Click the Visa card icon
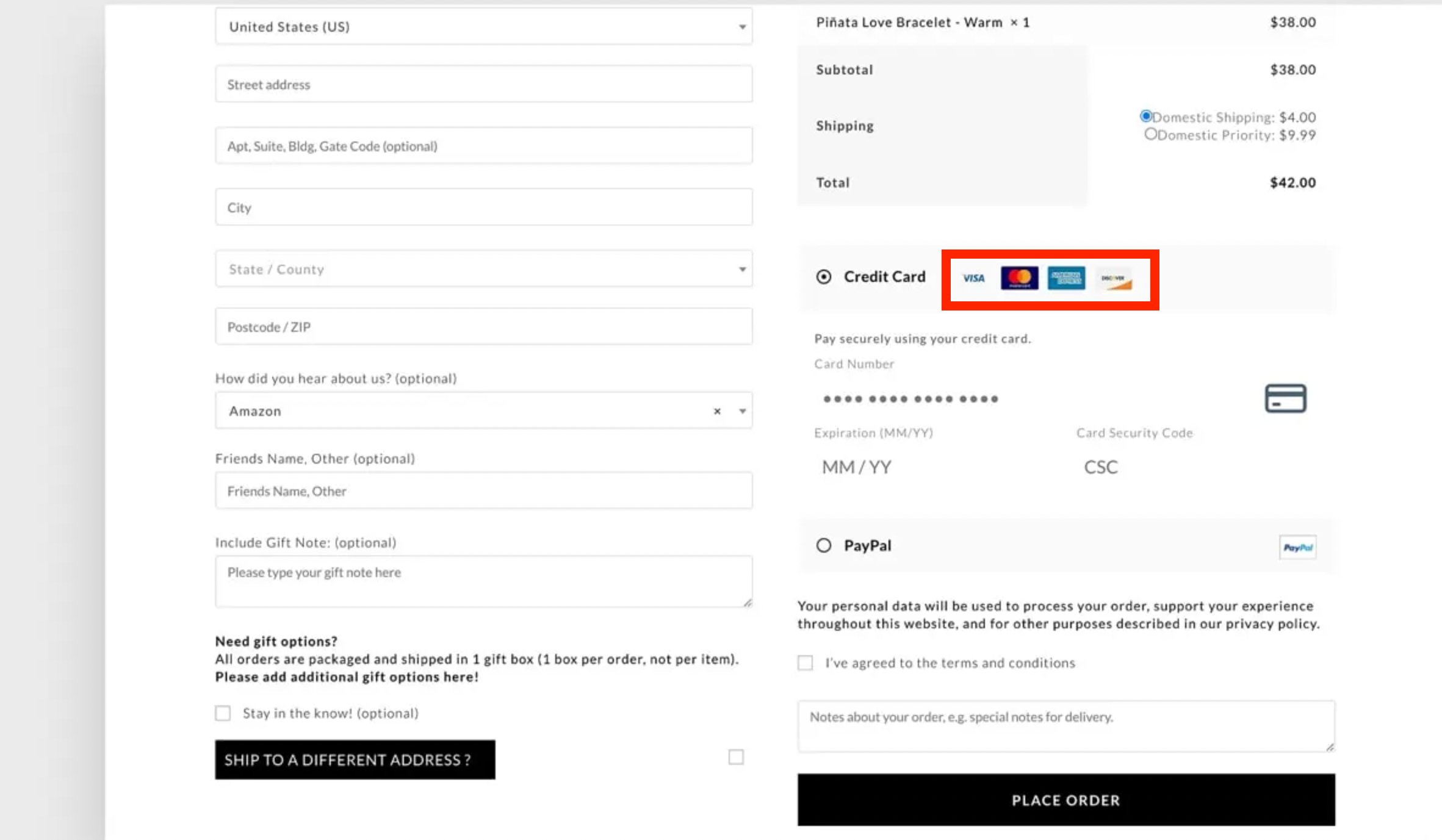The image size is (1442, 840). [974, 278]
